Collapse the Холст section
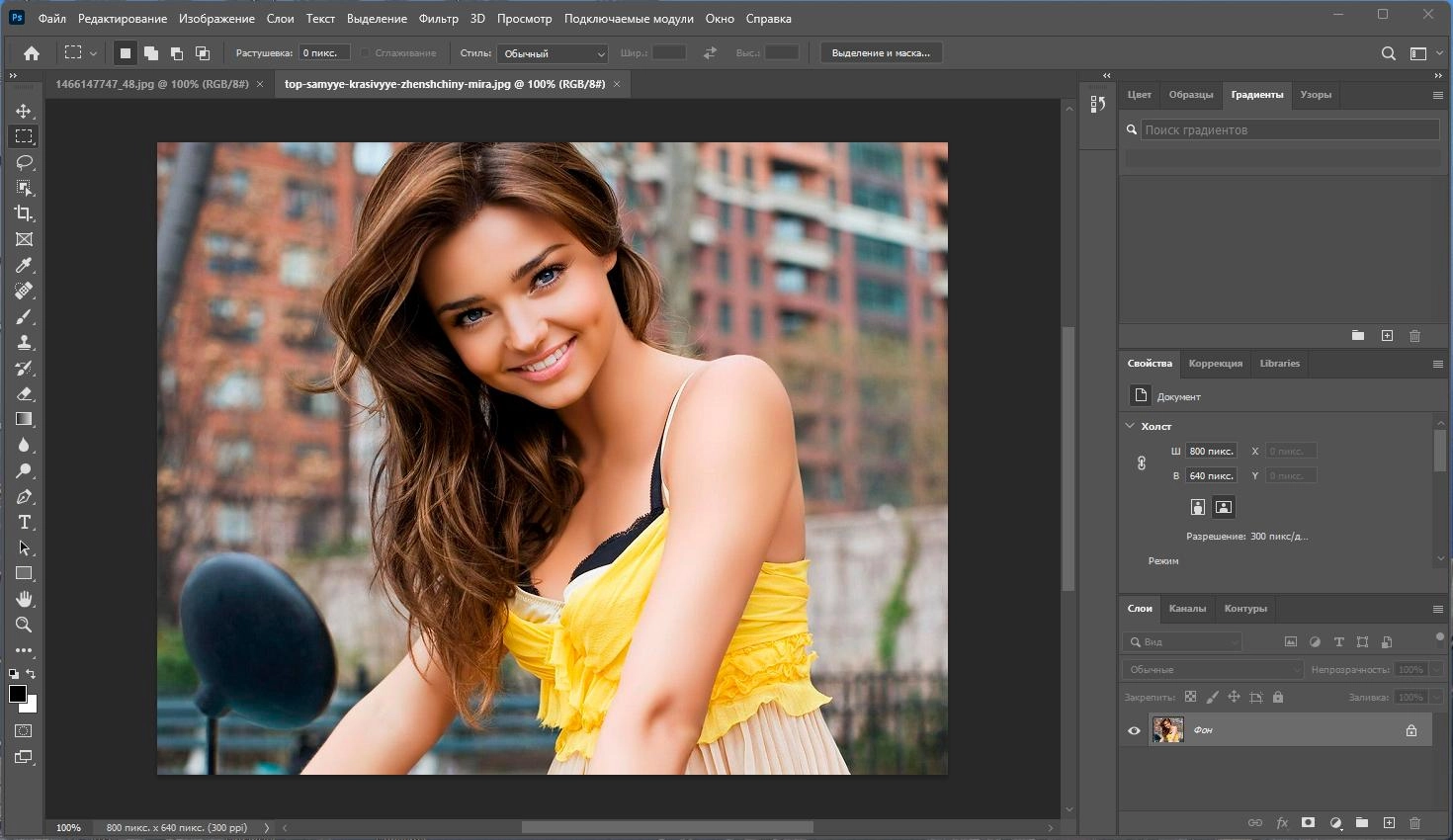 [1130, 426]
